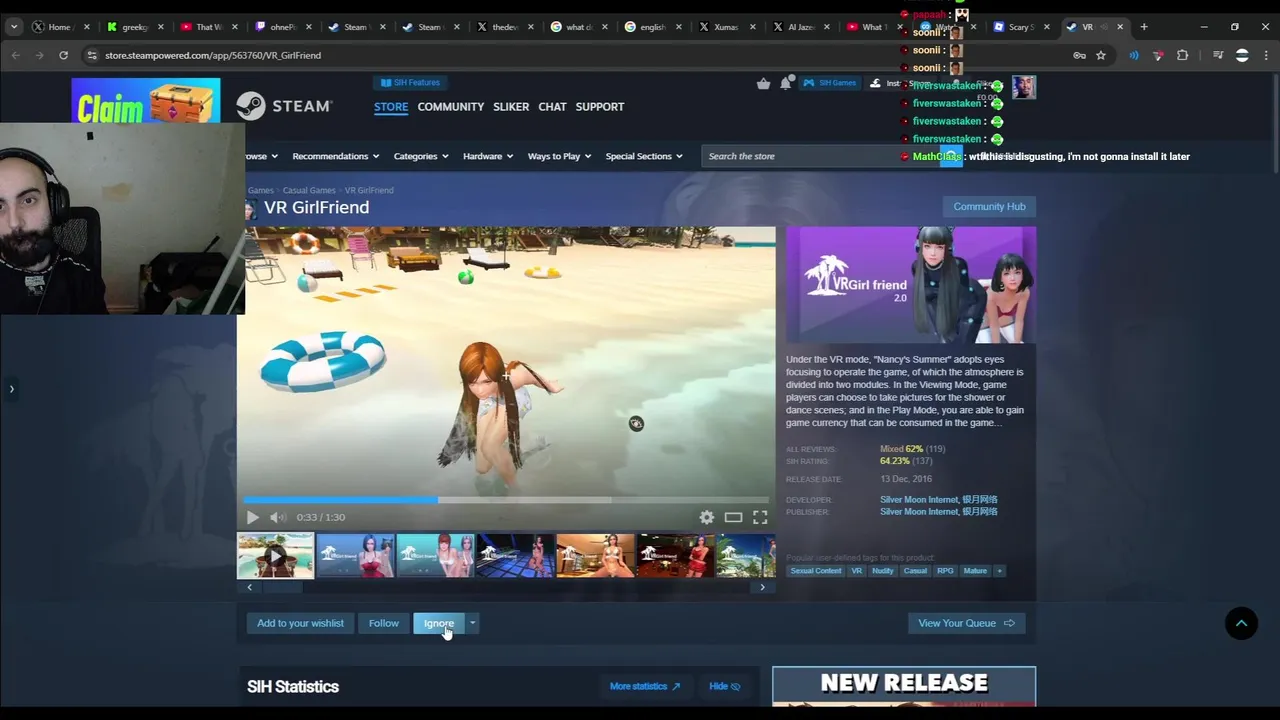The height and width of the screenshot is (720, 1280).
Task: Open the SLIKER profile menu
Action: point(511,106)
